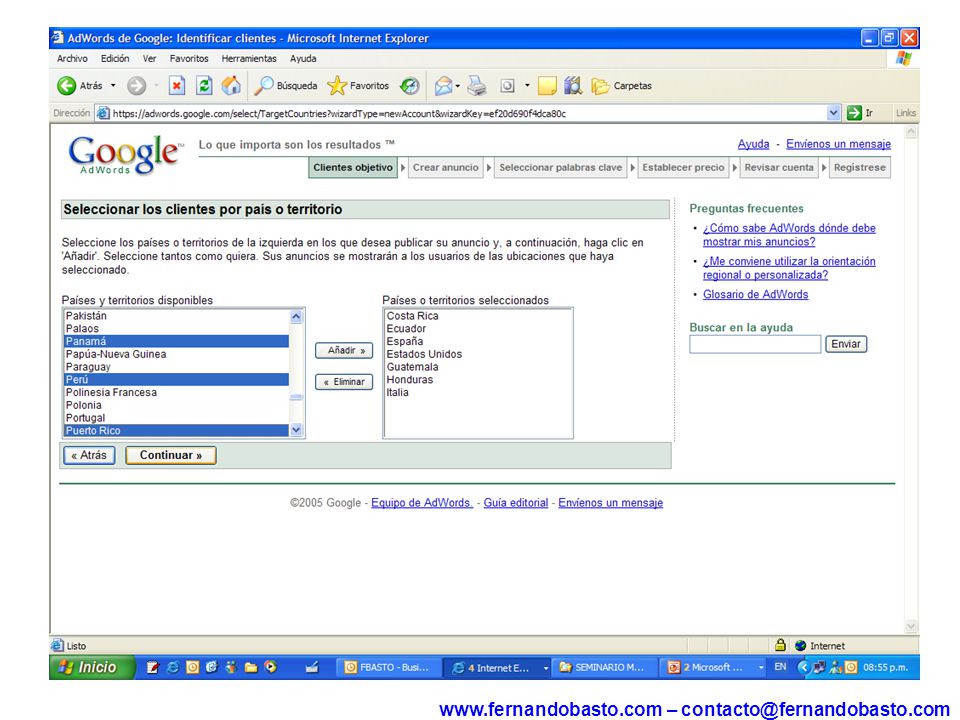960x720 pixels.
Task: Open the History toolbar icon
Action: pos(410,86)
